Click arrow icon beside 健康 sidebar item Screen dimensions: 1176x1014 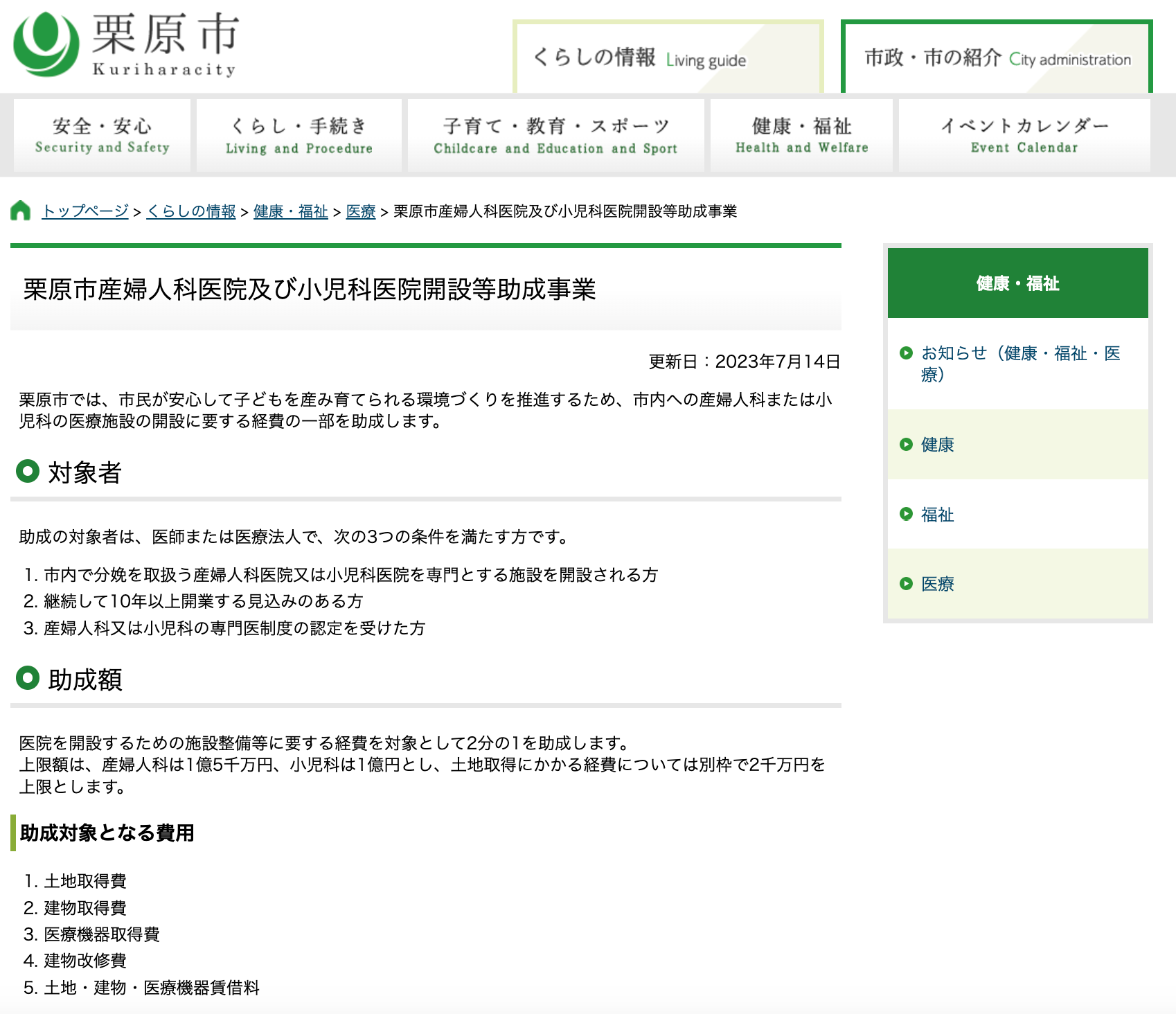906,445
